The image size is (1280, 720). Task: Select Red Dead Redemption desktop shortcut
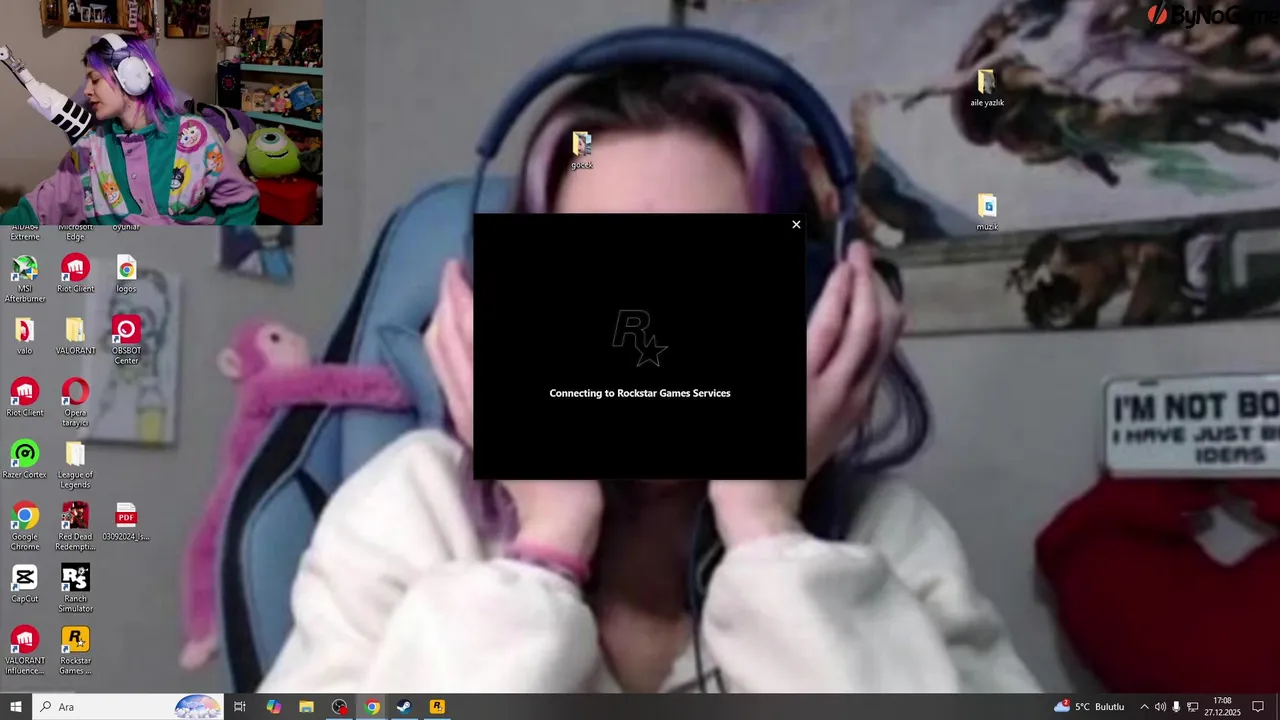(75, 527)
